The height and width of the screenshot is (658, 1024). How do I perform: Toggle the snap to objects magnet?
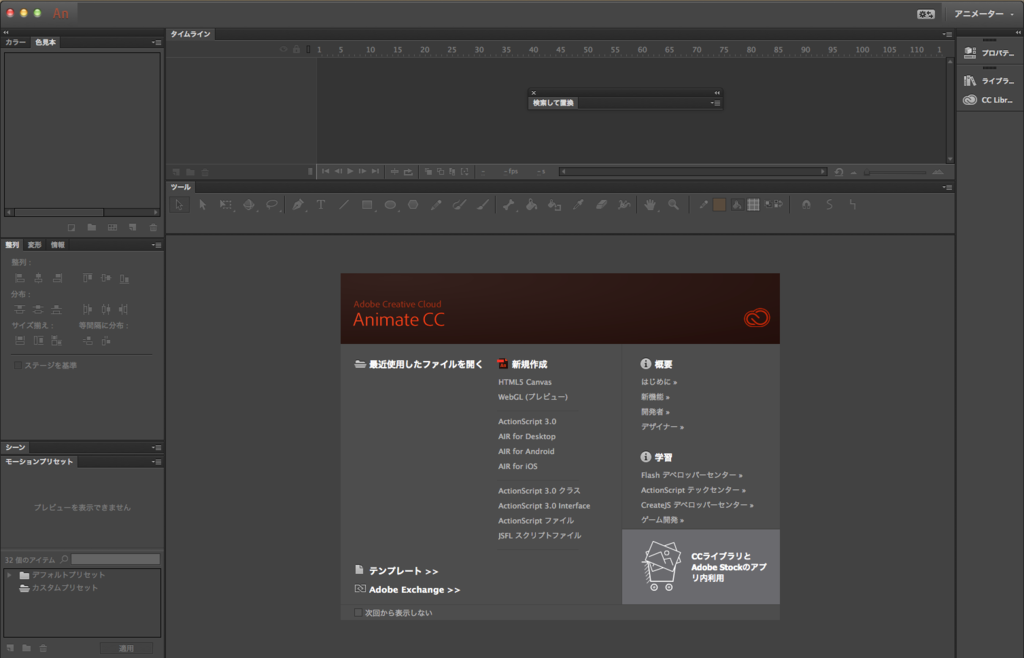[x=807, y=205]
